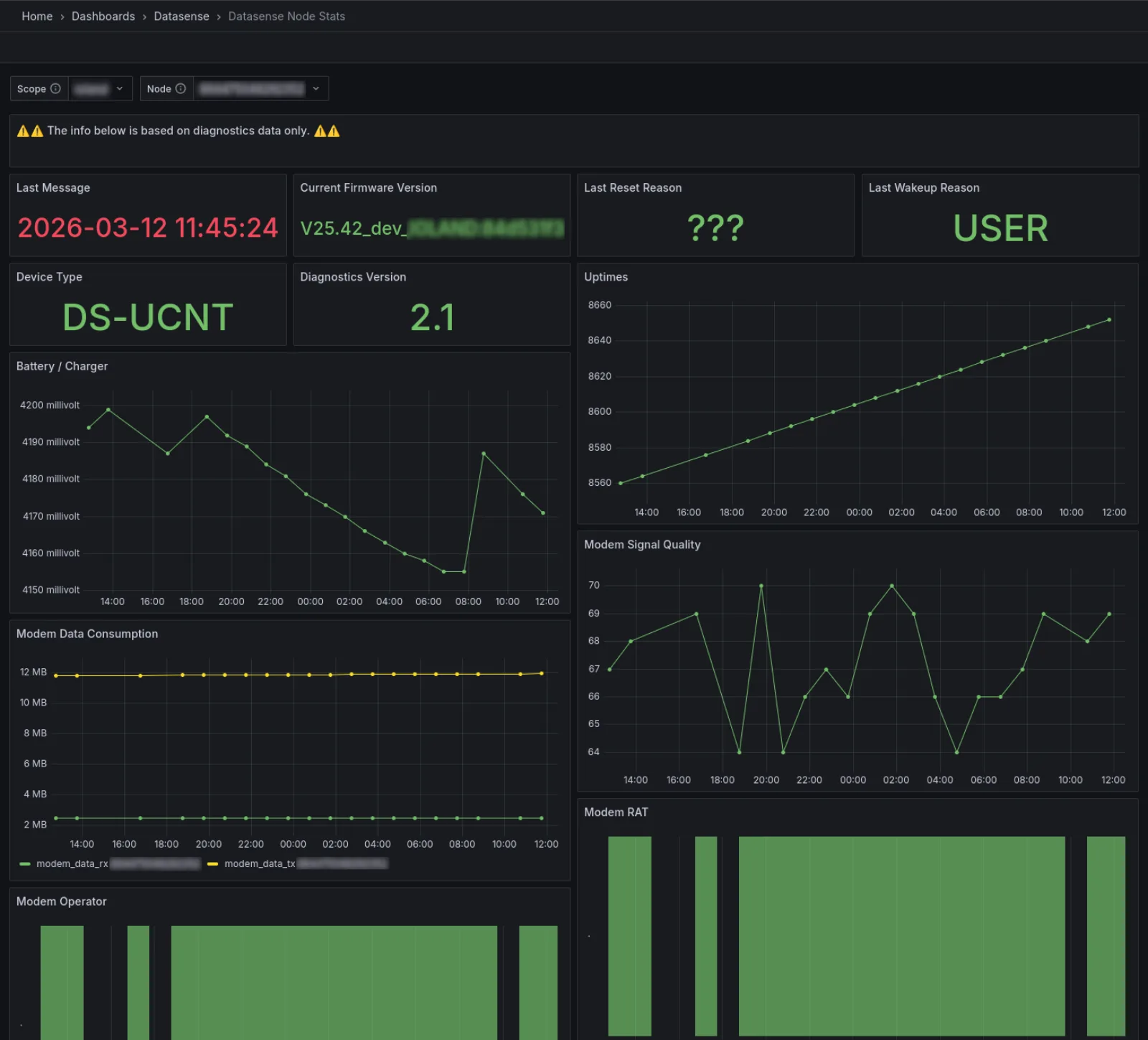This screenshot has height=1040, width=1148.
Task: Toggle the modem_data_rx series legend label
Action: 118,863
